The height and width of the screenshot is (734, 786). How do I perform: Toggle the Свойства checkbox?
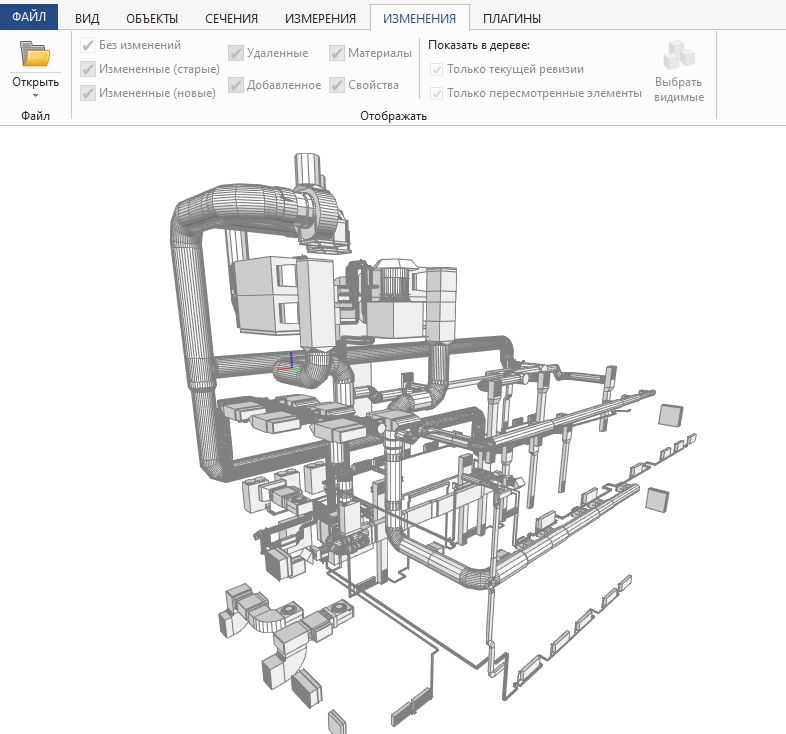[x=338, y=85]
